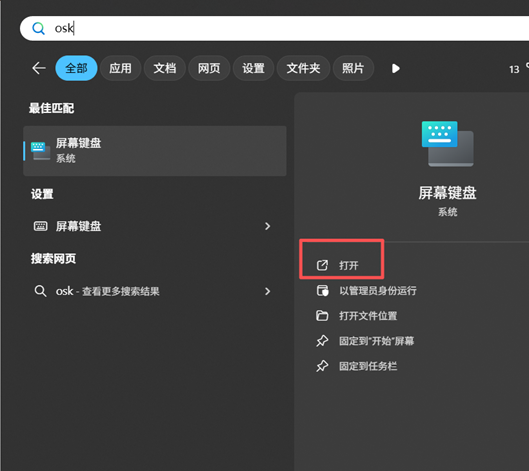Screen dimensions: 529x471
Task: Click the folder icon for 打开文件位置
Action: click(x=322, y=316)
